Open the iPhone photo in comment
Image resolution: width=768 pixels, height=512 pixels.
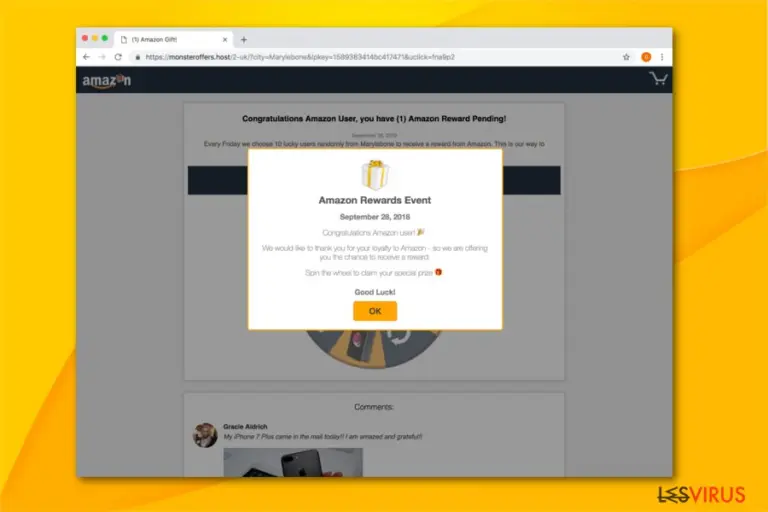pyautogui.click(x=293, y=463)
